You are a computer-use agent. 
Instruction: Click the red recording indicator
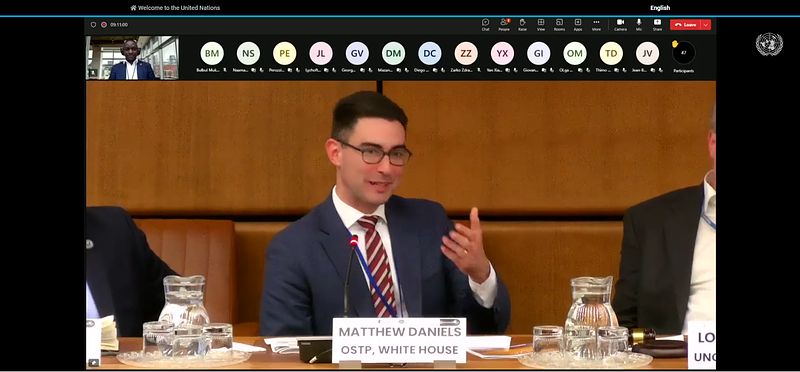pos(104,24)
